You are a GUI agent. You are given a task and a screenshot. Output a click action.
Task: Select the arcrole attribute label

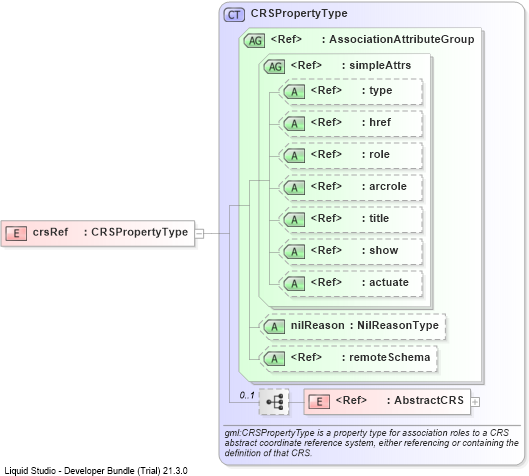tap(359, 186)
